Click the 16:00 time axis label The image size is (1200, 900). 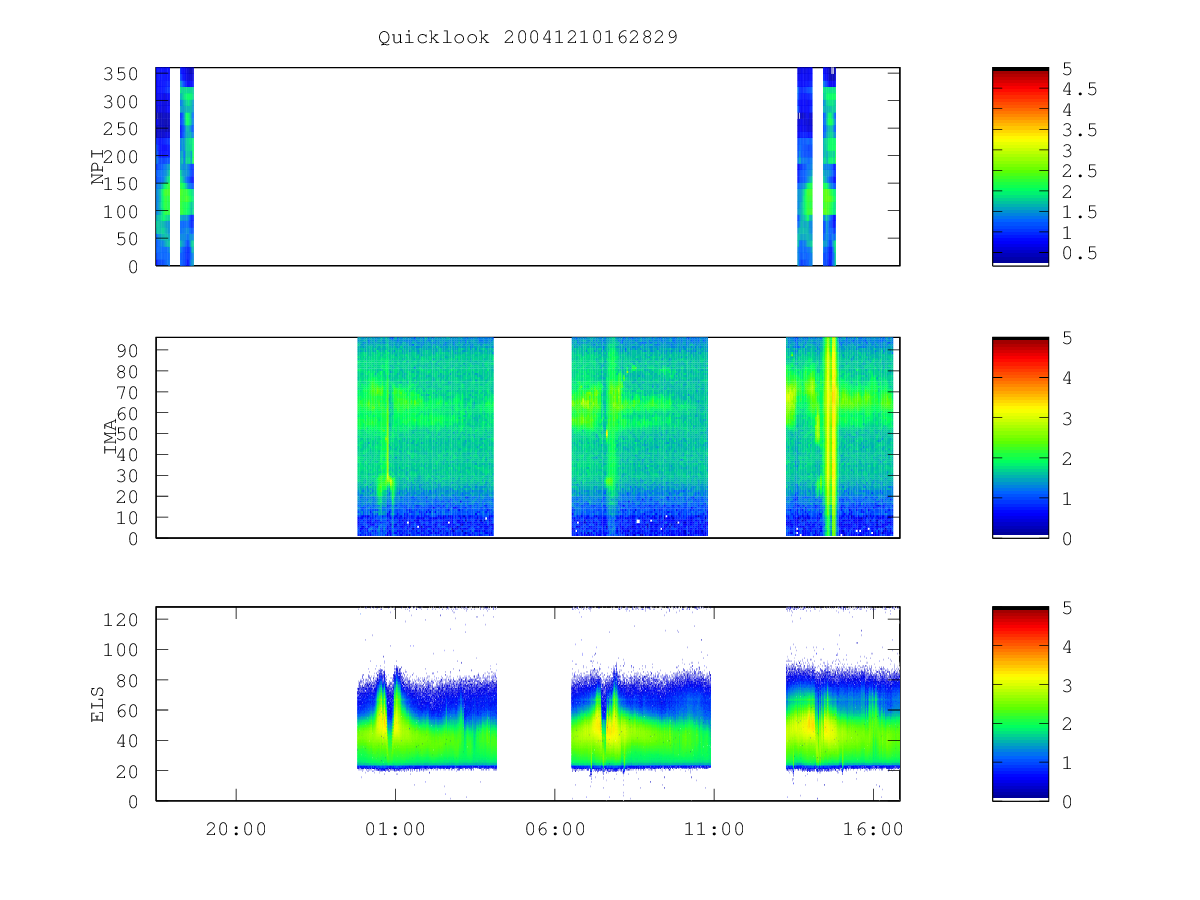[x=873, y=829]
